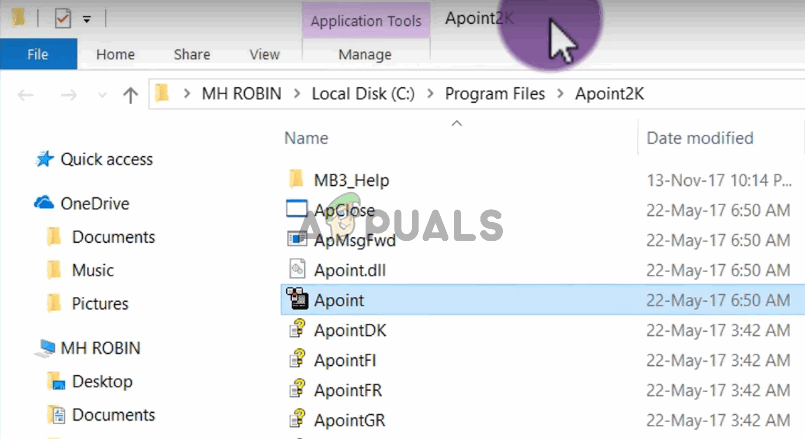The height and width of the screenshot is (439, 805).
Task: Click the Documents icon under MH ROBIN
Action: (56, 414)
